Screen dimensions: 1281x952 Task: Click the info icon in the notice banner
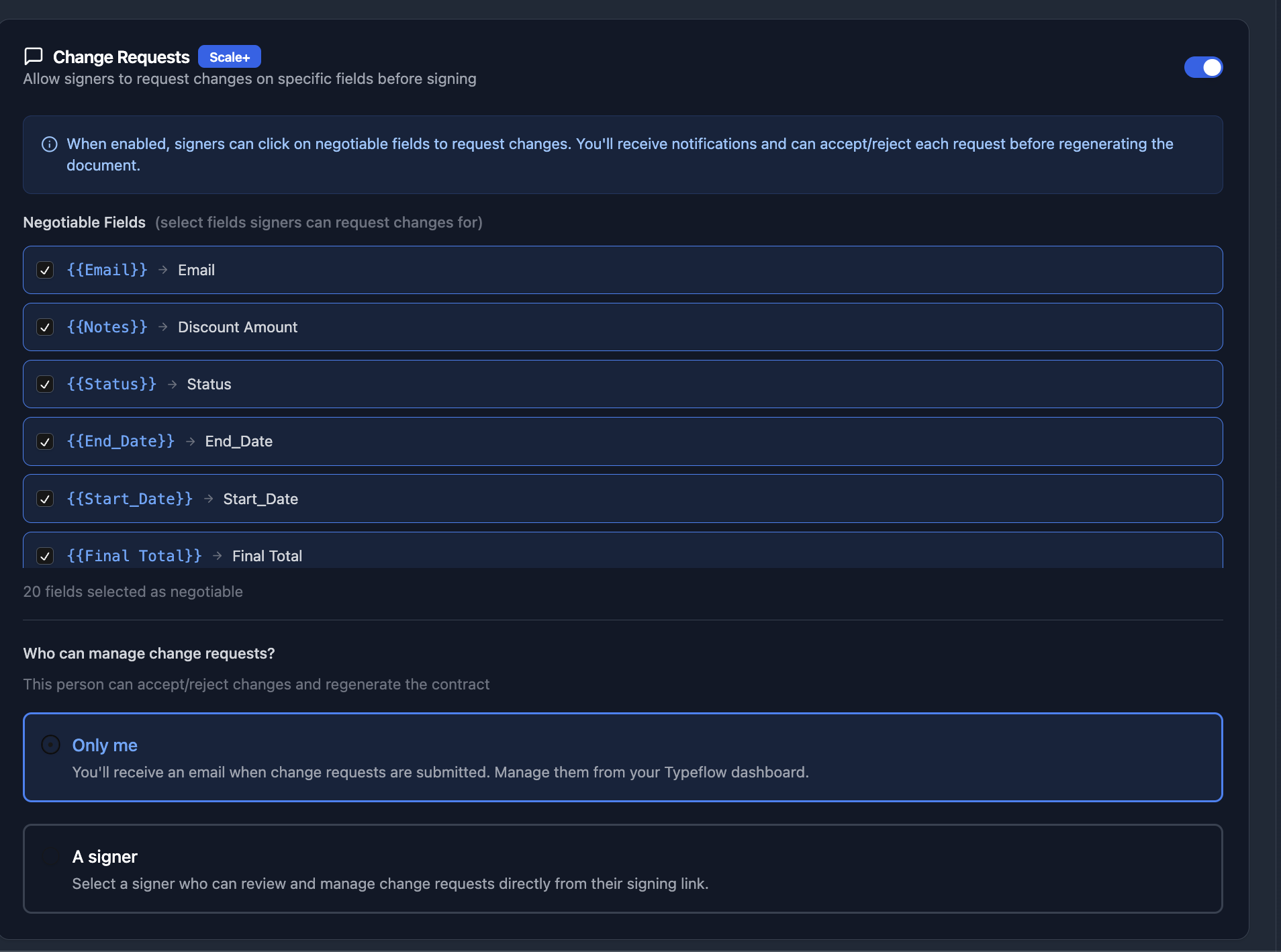49,144
